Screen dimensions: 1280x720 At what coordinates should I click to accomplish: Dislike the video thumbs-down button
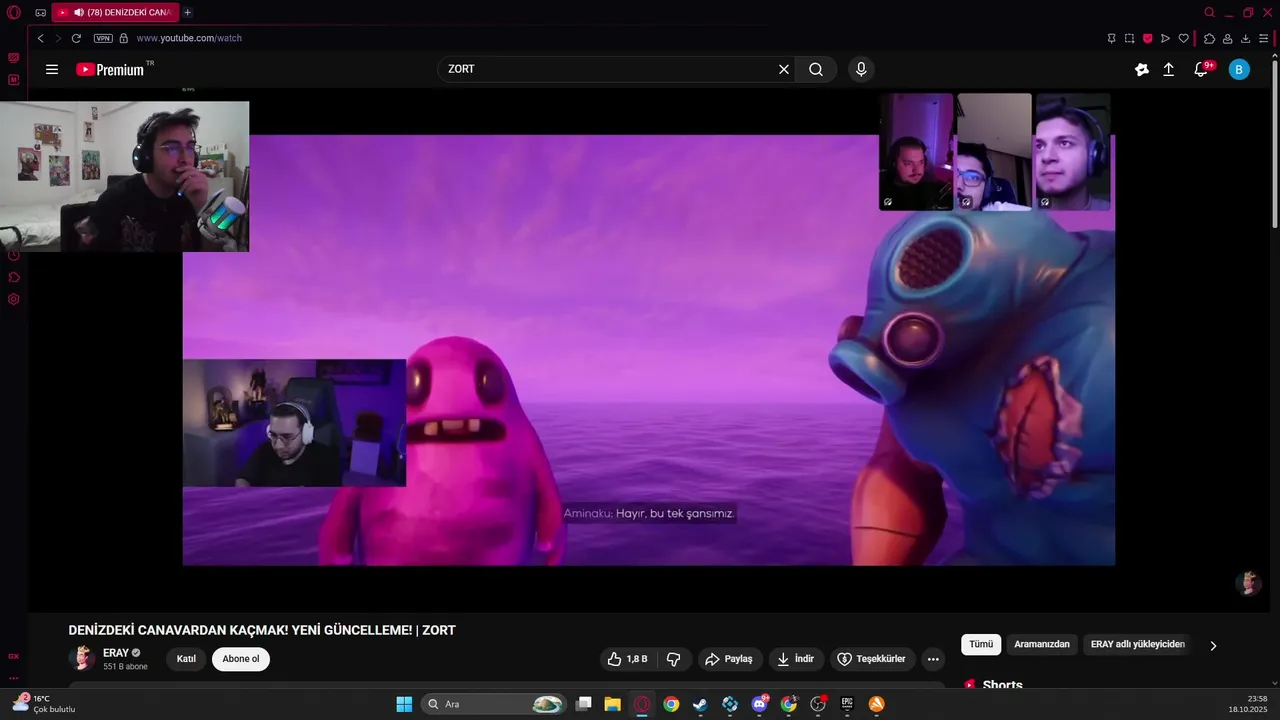pyautogui.click(x=673, y=659)
